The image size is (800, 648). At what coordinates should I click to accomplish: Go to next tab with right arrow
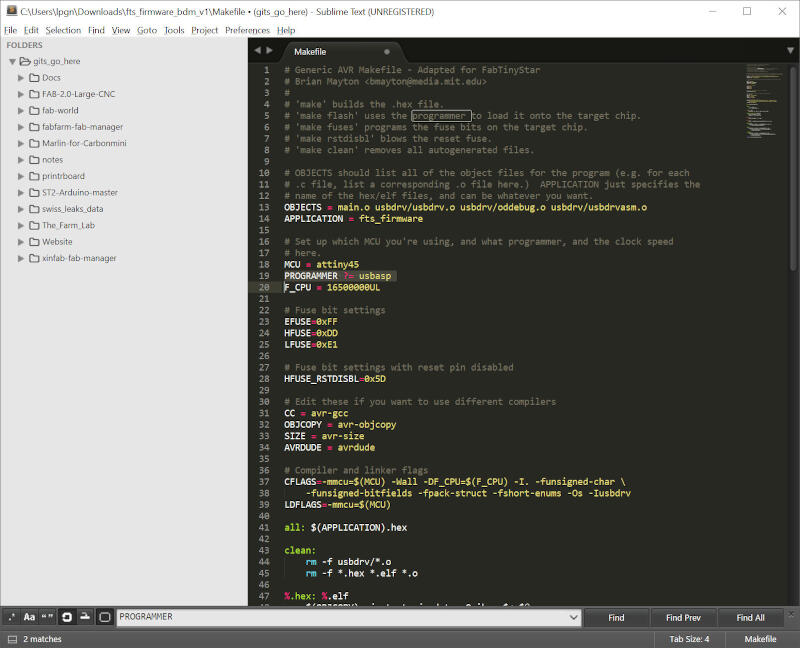(269, 50)
